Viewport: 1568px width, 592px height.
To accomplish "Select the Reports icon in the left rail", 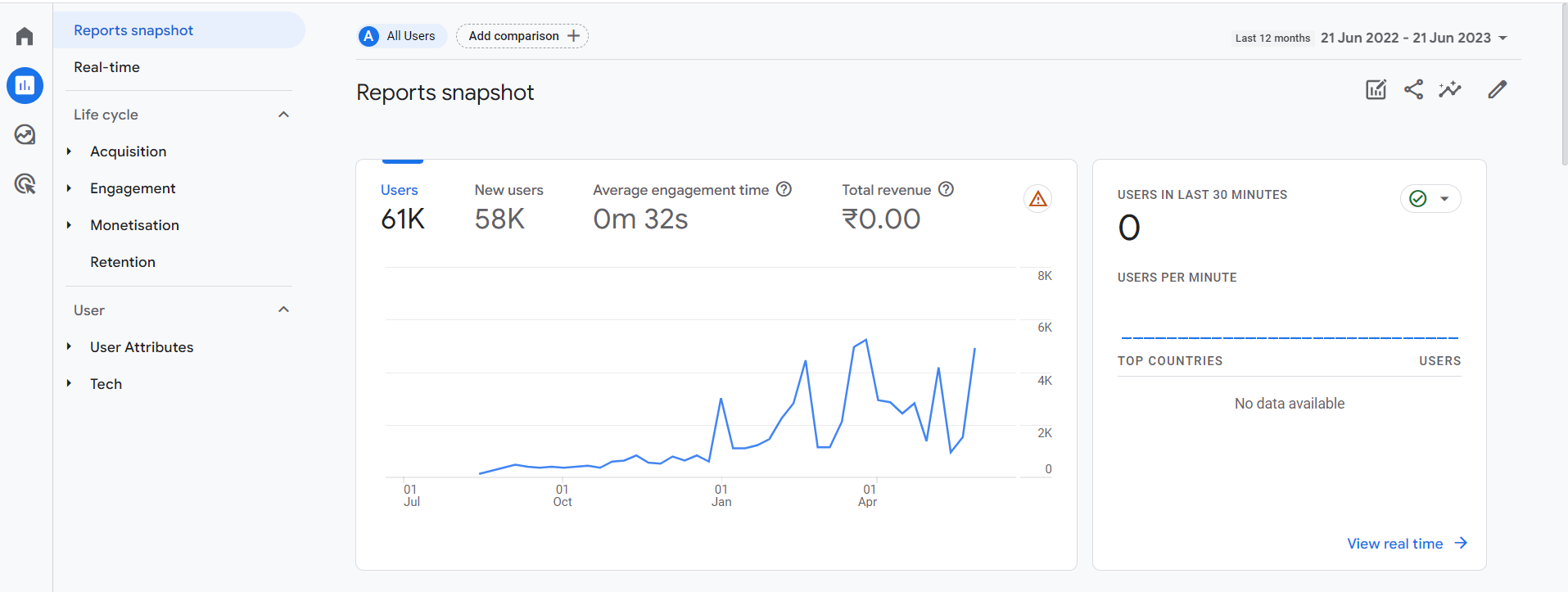I will click(x=25, y=85).
